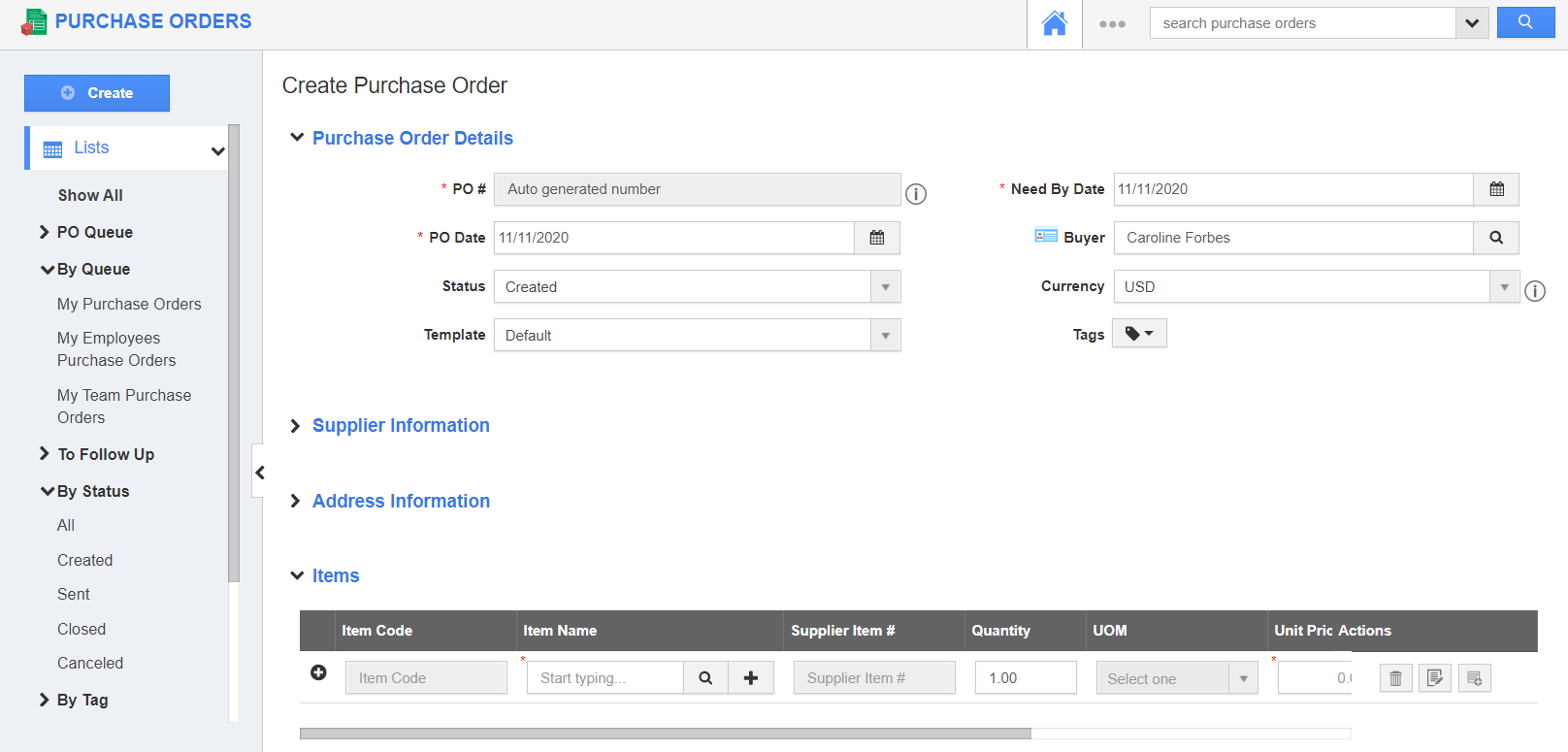
Task: Open the Need By Date calendar picker
Action: [1495, 189]
